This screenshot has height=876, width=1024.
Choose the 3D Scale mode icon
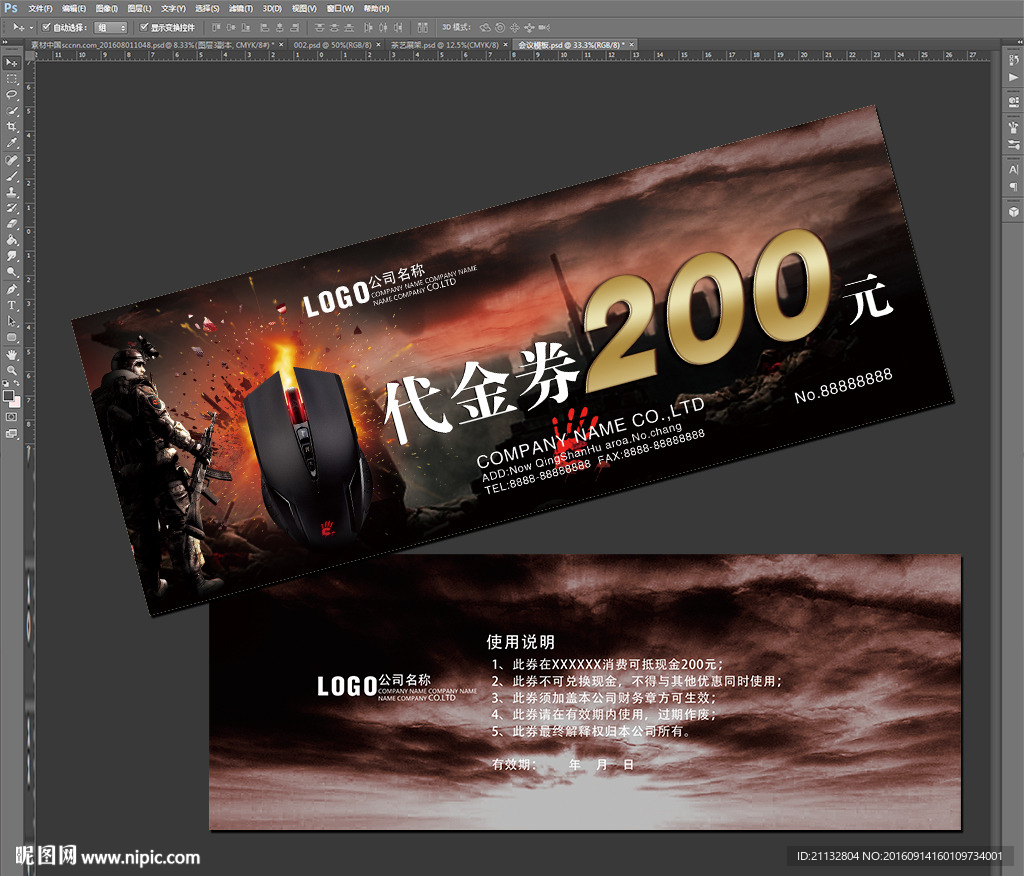click(x=544, y=27)
